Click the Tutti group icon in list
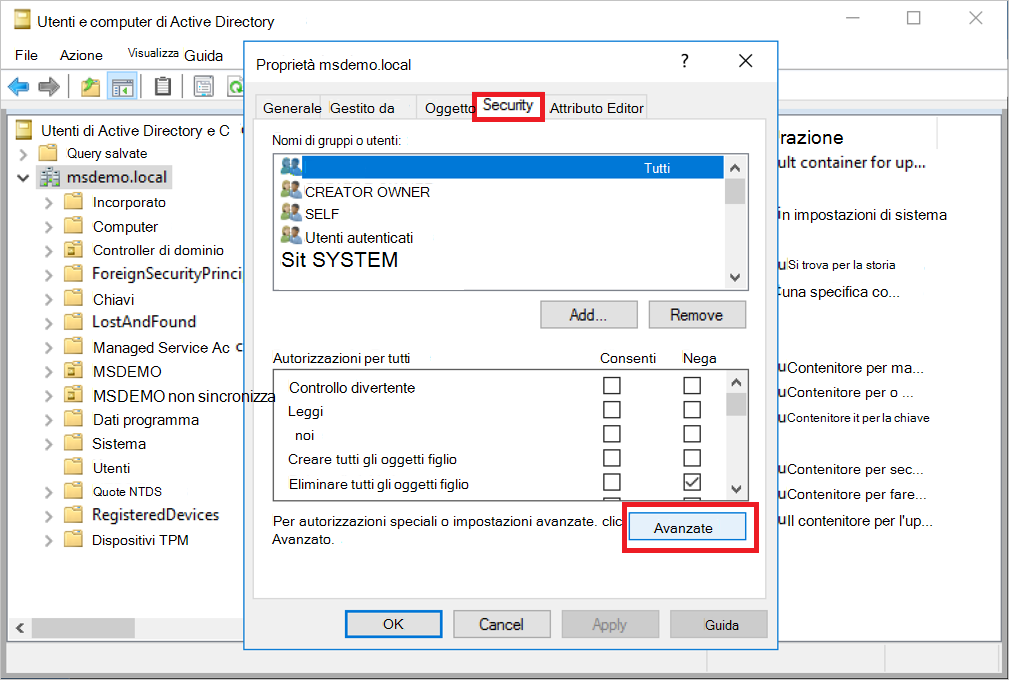1009x680 pixels. pos(291,167)
